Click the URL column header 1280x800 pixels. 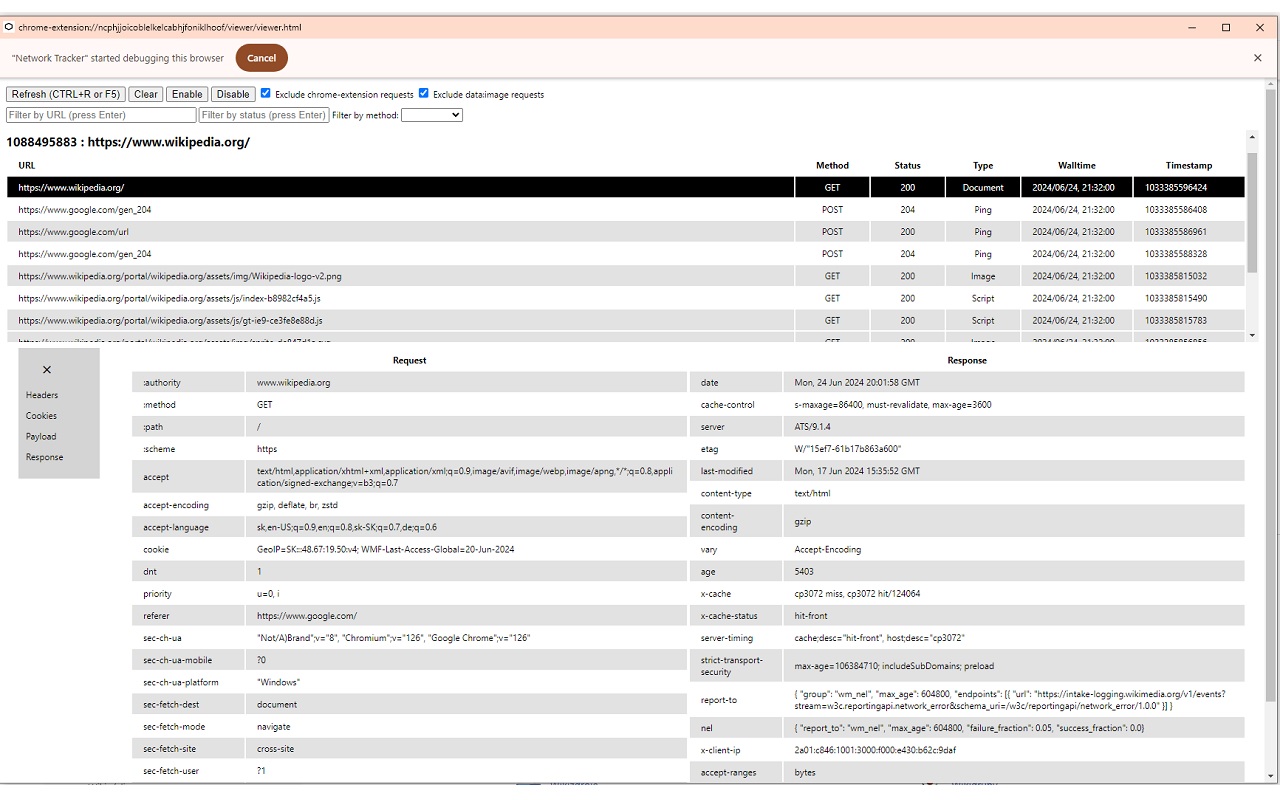(x=27, y=165)
